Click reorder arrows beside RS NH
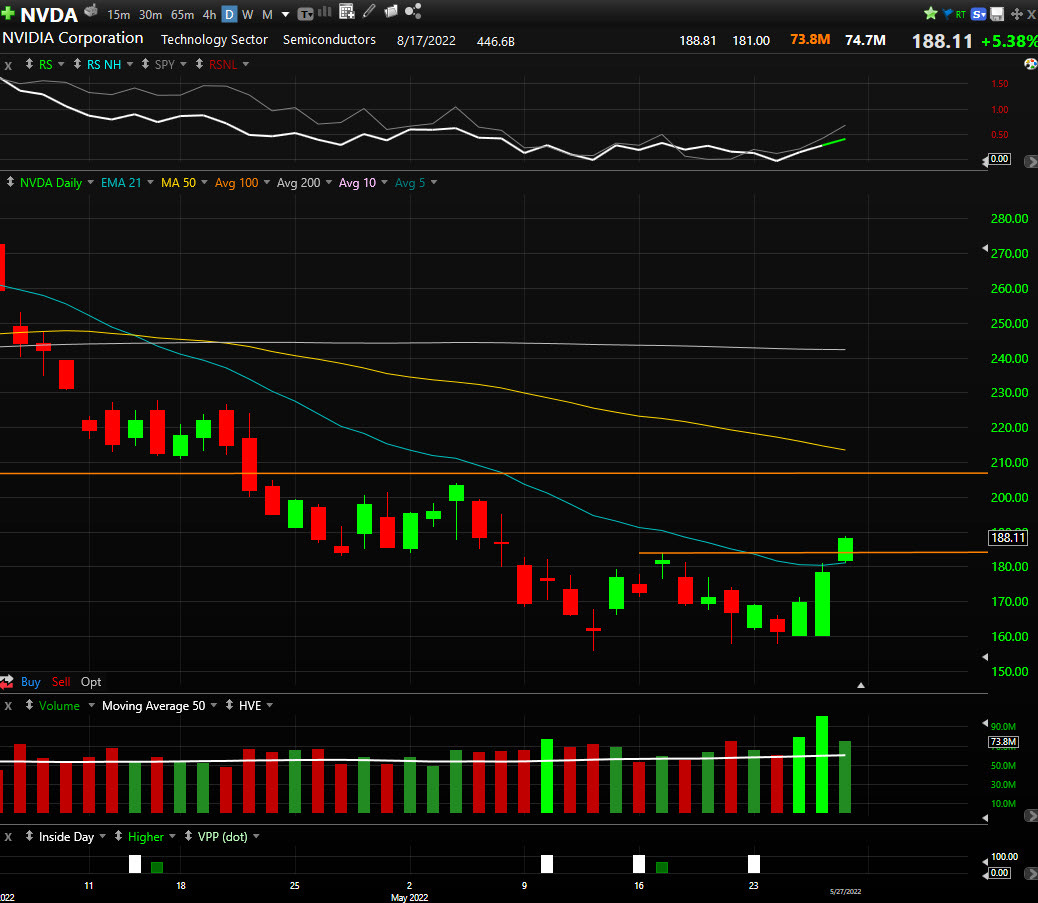The width and height of the screenshot is (1038, 903). [x=77, y=64]
